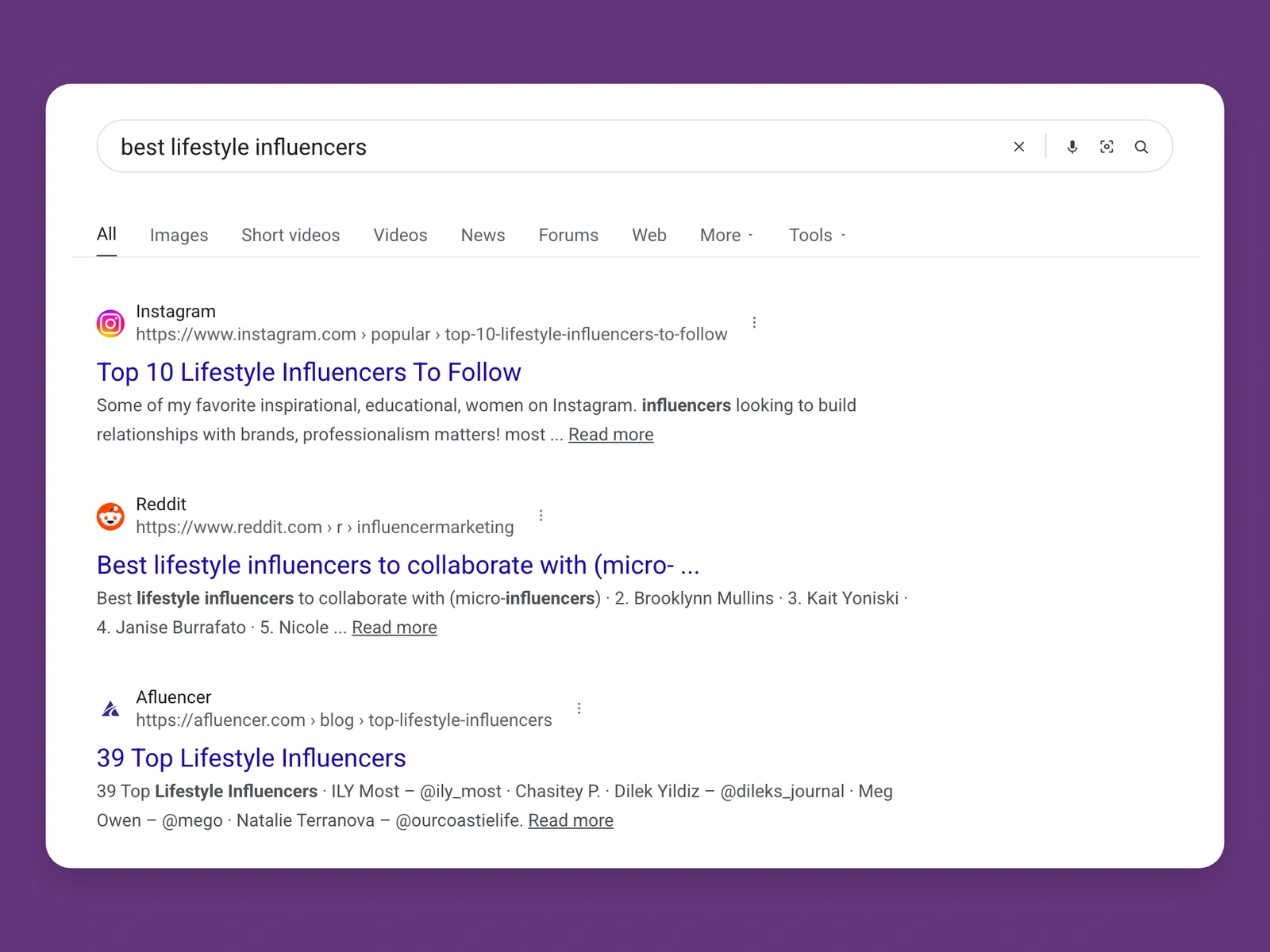
Task: Start voice search with the microphone icon
Action: (1072, 147)
